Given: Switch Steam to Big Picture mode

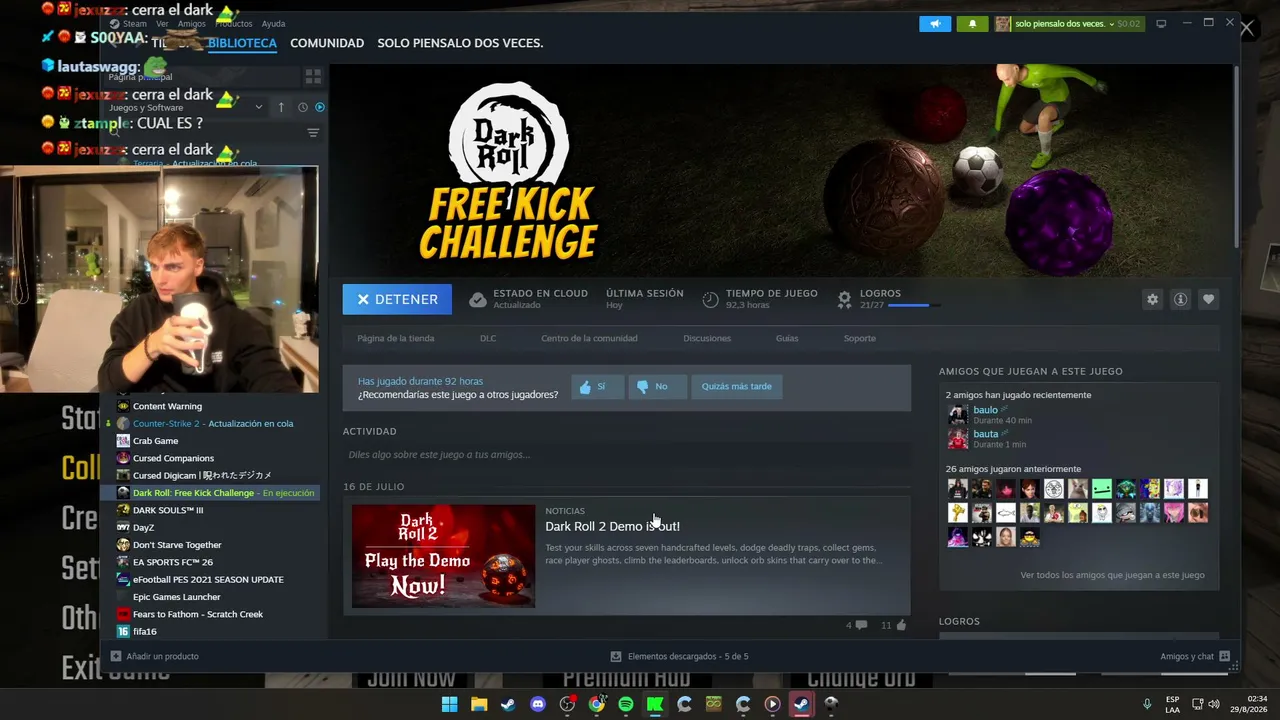Looking at the screenshot, I should (x=1161, y=24).
